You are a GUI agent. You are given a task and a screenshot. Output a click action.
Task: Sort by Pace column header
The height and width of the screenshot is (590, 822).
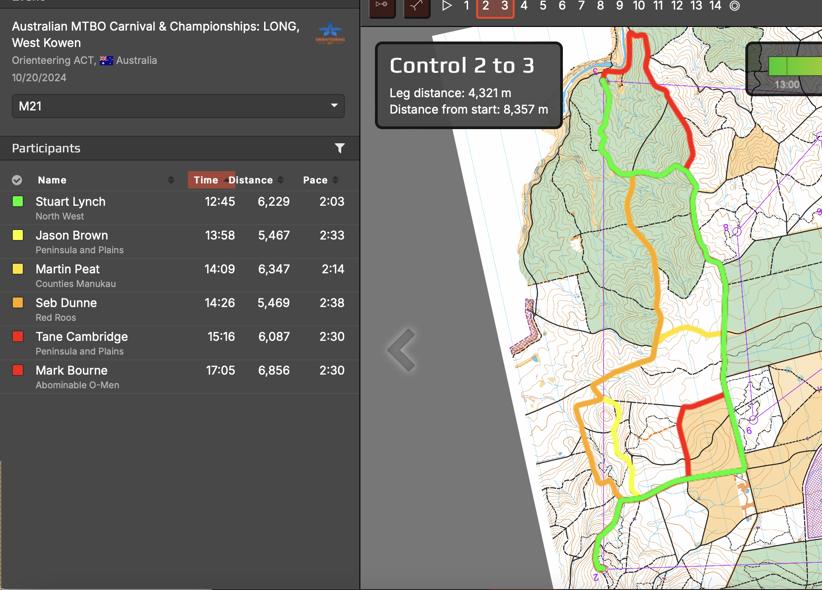(315, 180)
